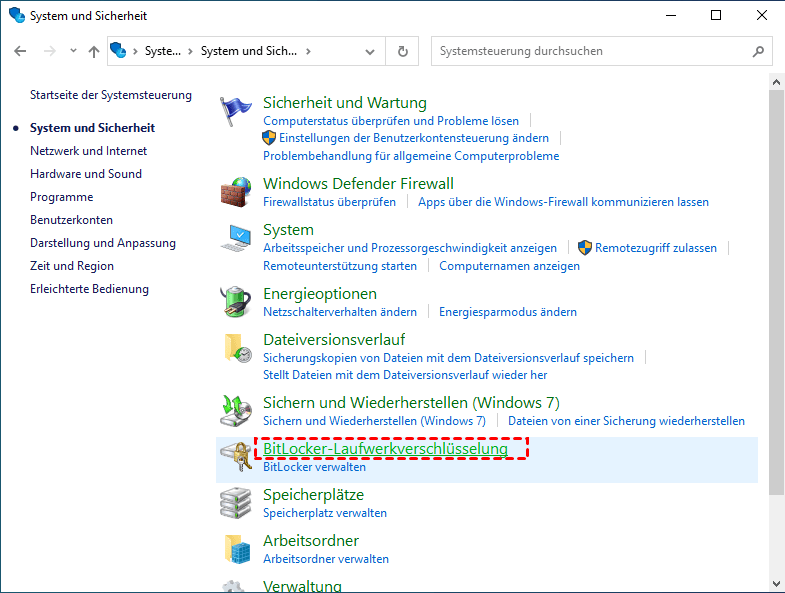Open Zeit und Region category
Screen dimensions: 785x593
pyautogui.click(x=72, y=266)
